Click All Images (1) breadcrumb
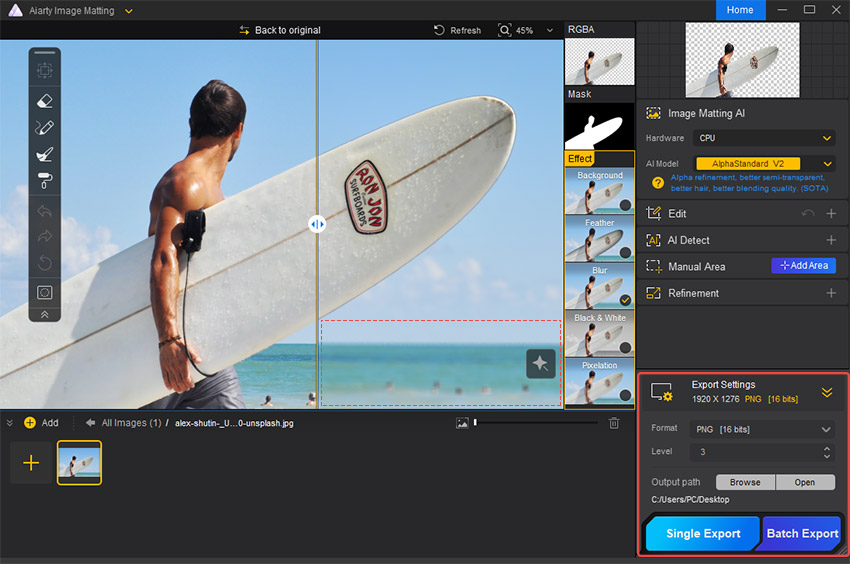The height and width of the screenshot is (564, 850). click(132, 422)
